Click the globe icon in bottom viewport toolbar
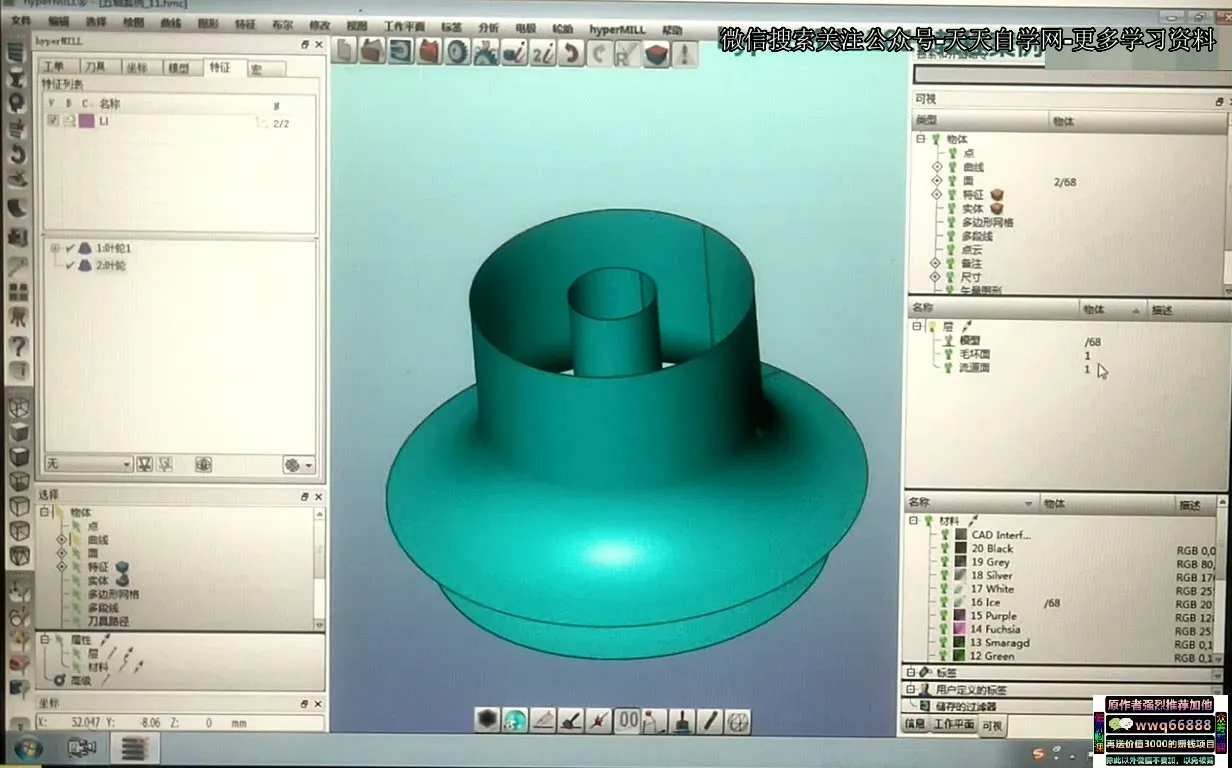Screen dimensions: 1232x768 click(x=515, y=720)
